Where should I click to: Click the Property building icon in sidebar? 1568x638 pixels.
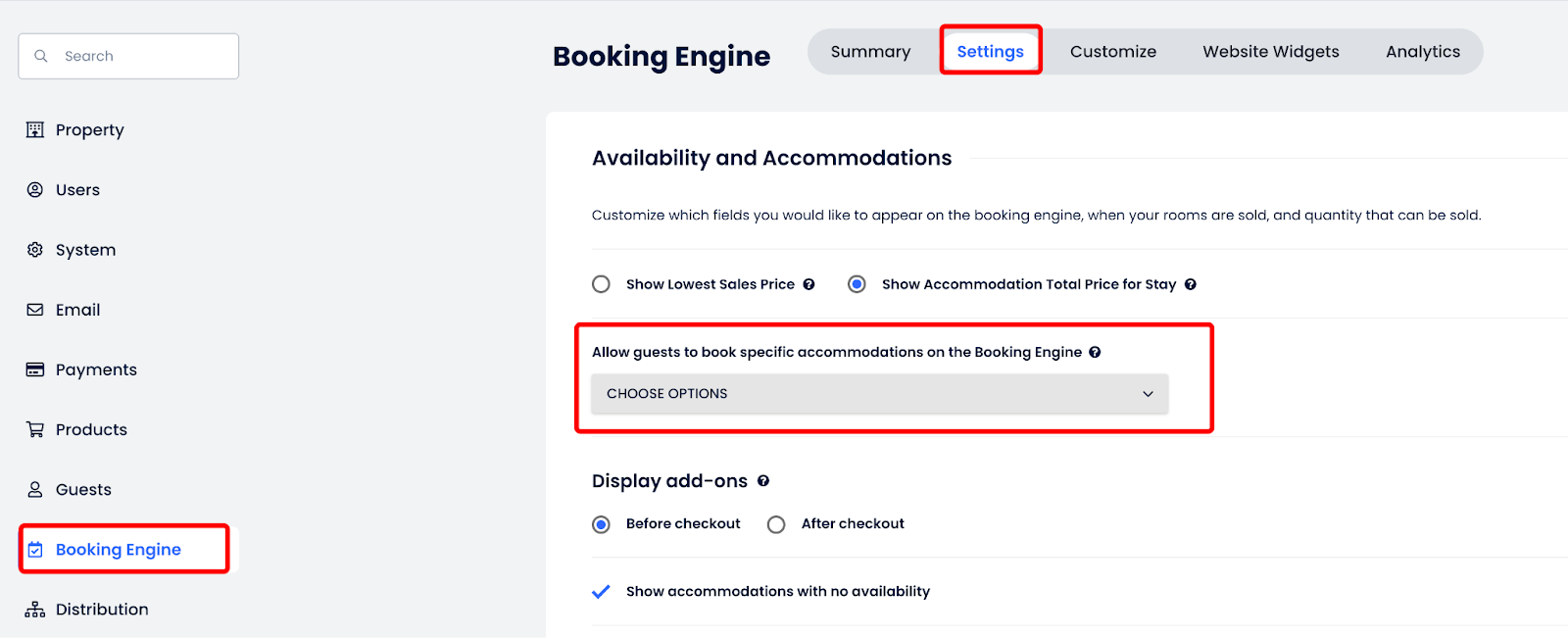point(35,129)
